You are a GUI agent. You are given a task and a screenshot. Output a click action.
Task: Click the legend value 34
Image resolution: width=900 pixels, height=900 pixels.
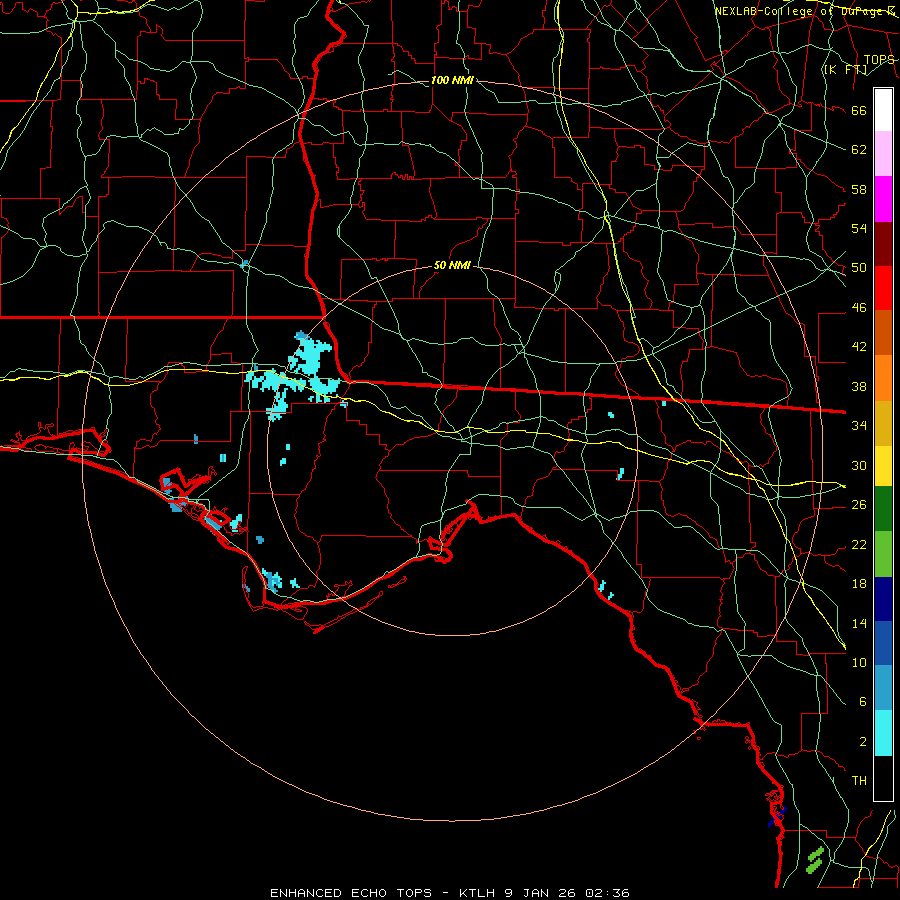point(859,425)
